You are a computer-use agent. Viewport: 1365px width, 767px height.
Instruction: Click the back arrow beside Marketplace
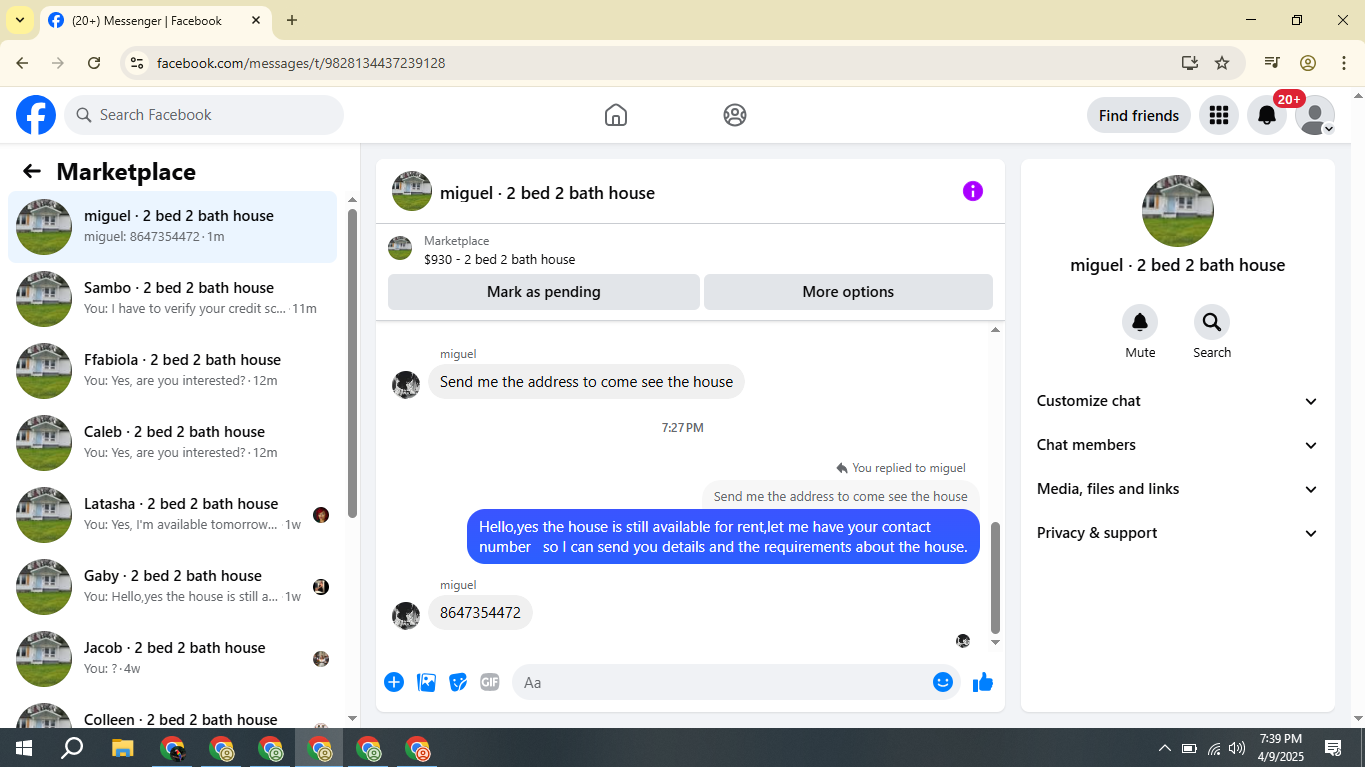(x=32, y=171)
